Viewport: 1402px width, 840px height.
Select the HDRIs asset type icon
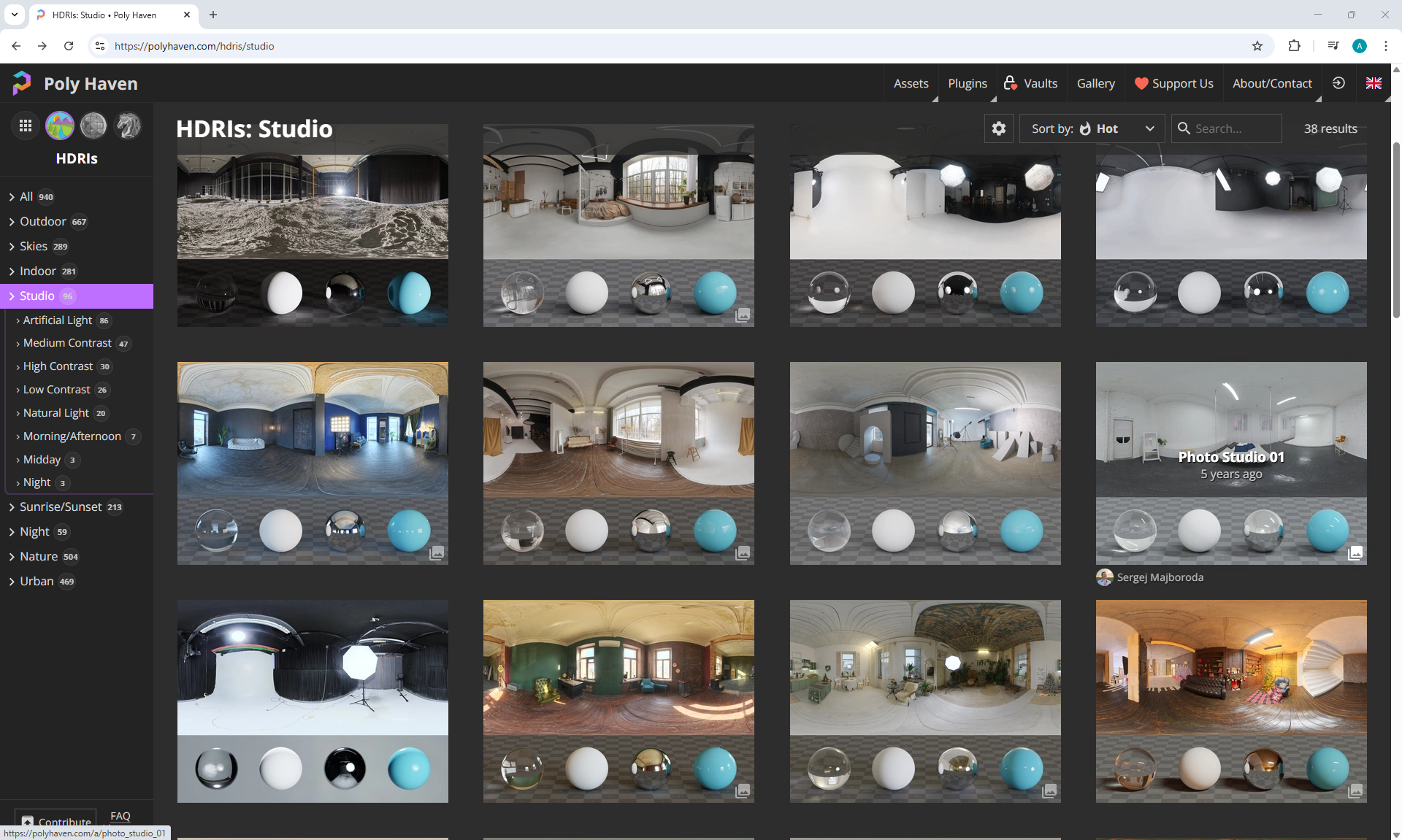click(60, 126)
